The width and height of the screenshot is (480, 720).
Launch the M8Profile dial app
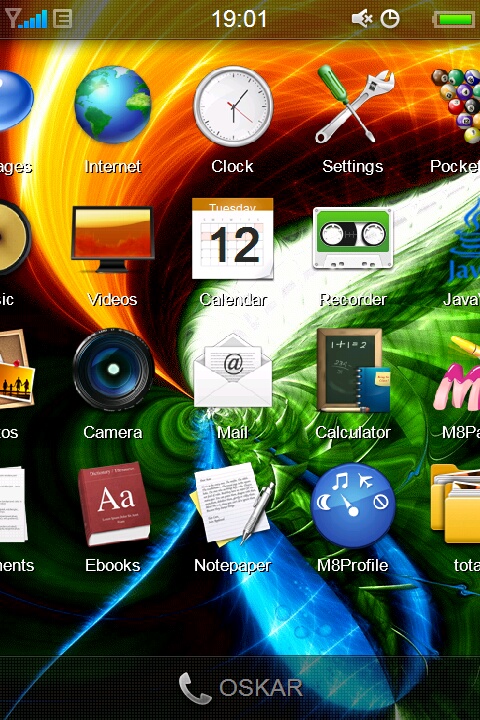click(353, 506)
